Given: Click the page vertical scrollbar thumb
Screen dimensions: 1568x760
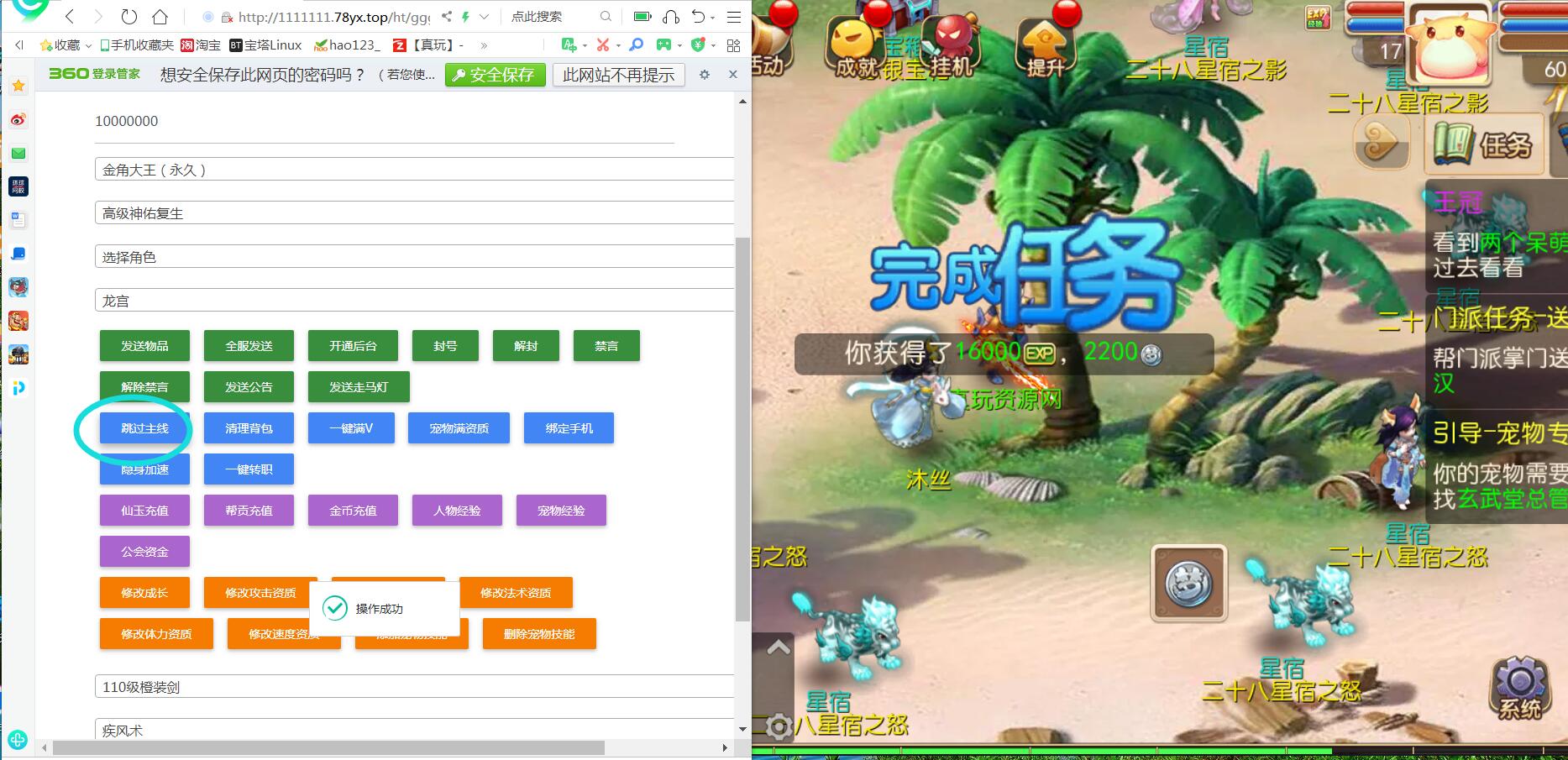Looking at the screenshot, I should 742,428.
